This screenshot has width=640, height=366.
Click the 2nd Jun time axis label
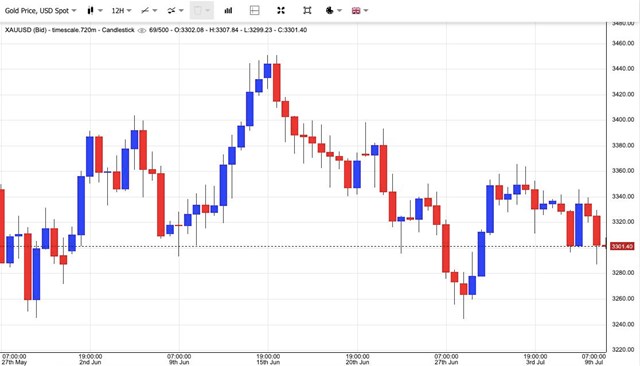click(x=90, y=362)
